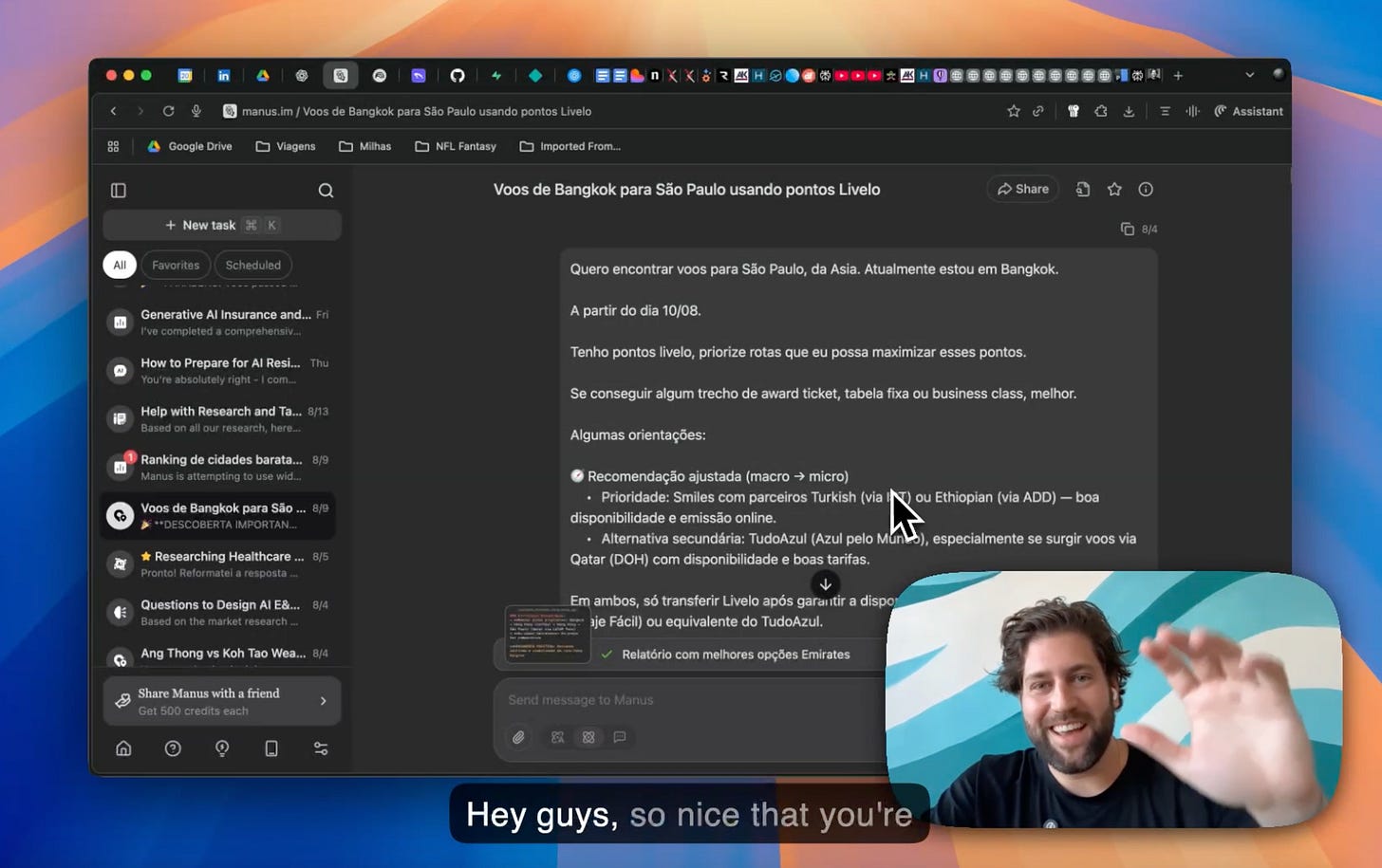Open the mobile app phone icon
The image size is (1382, 868).
[x=271, y=748]
